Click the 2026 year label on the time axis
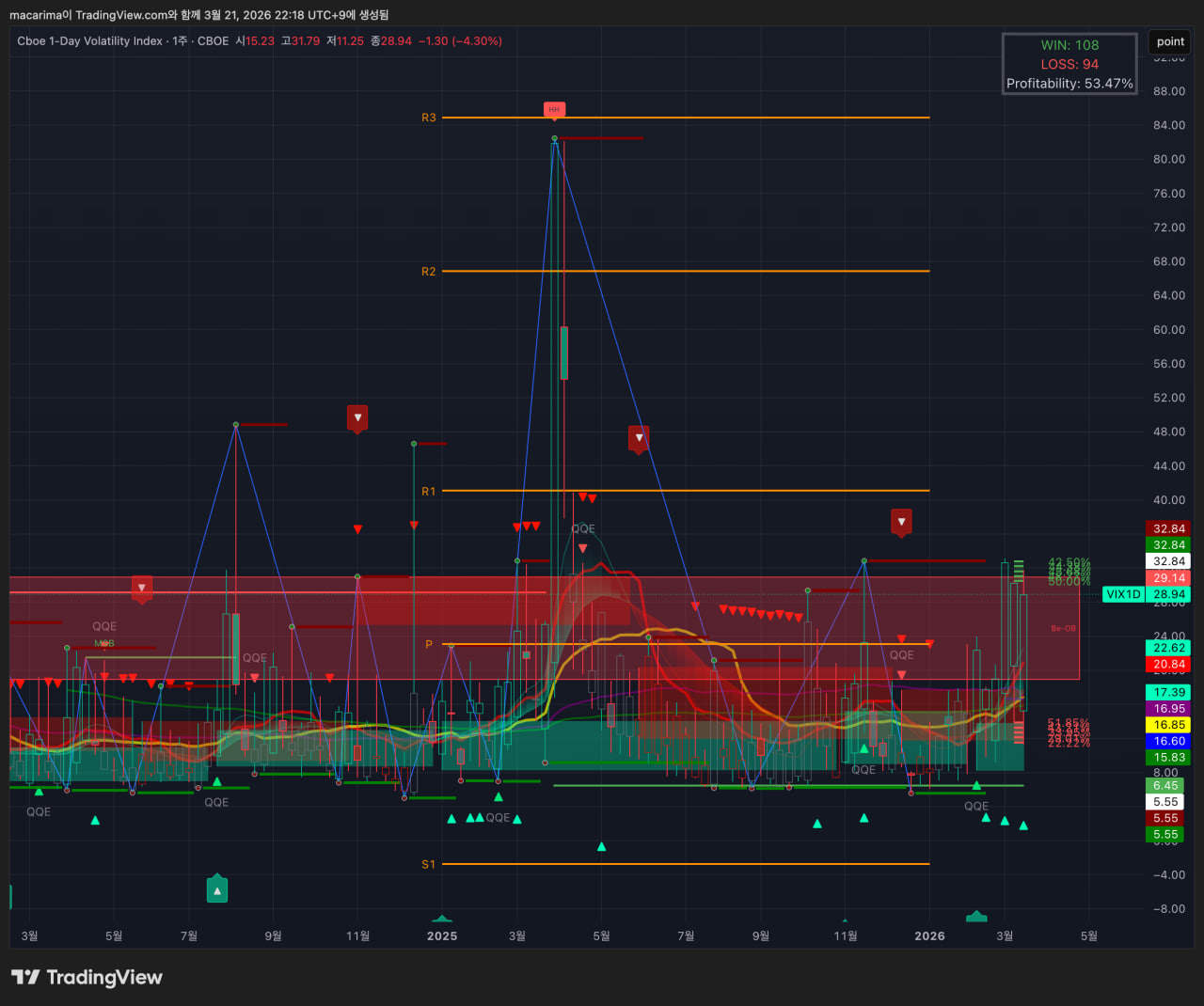The image size is (1204, 1006). (x=929, y=935)
